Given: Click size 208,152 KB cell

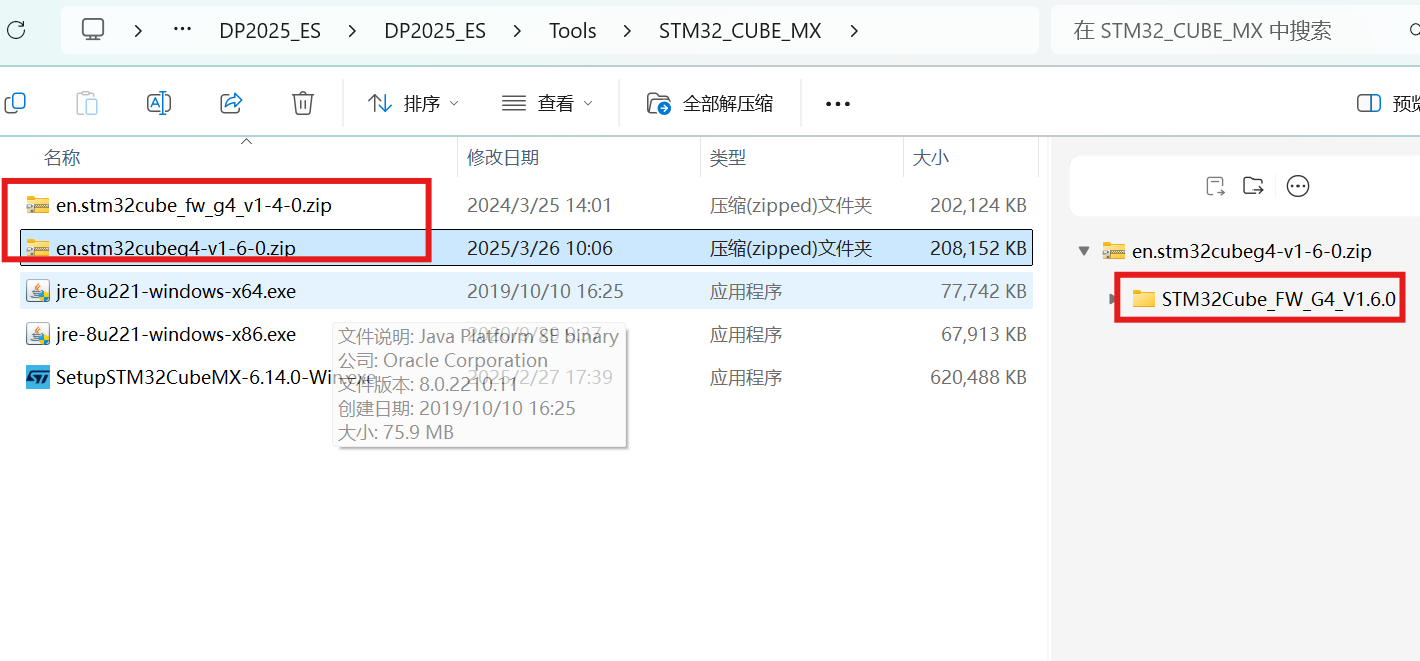Looking at the screenshot, I should point(978,248).
